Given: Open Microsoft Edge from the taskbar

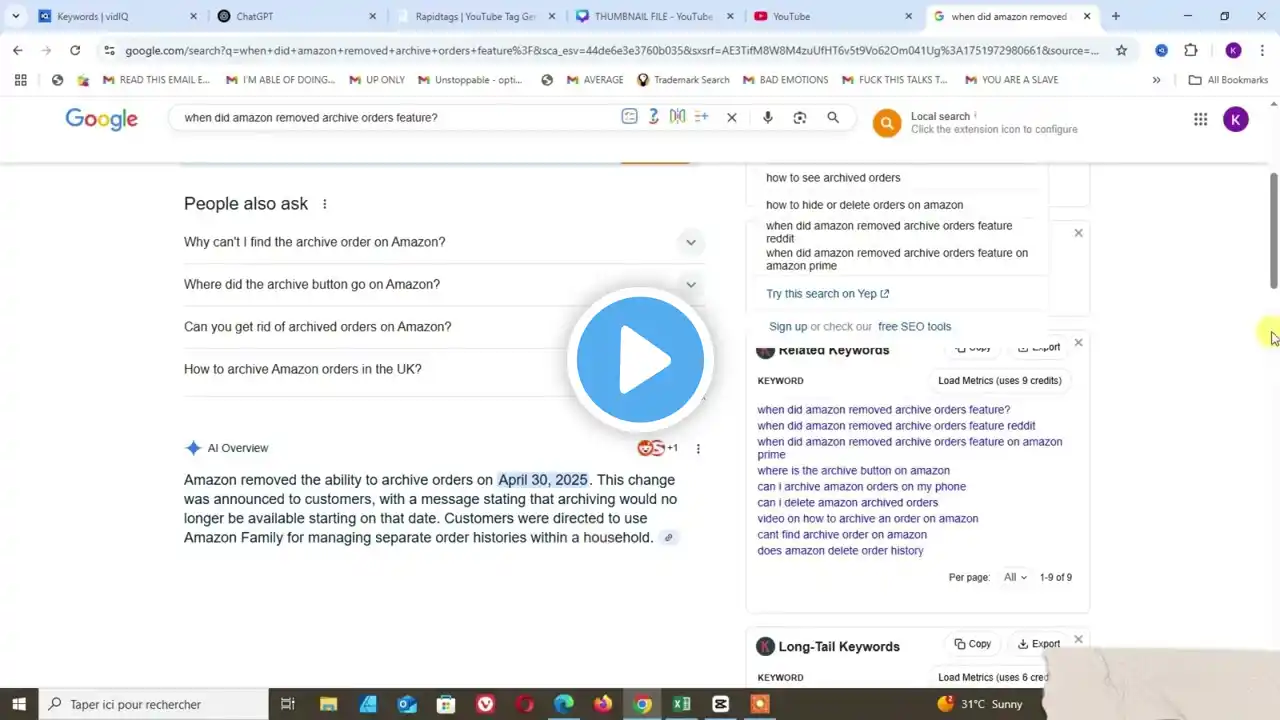Looking at the screenshot, I should tap(564, 704).
